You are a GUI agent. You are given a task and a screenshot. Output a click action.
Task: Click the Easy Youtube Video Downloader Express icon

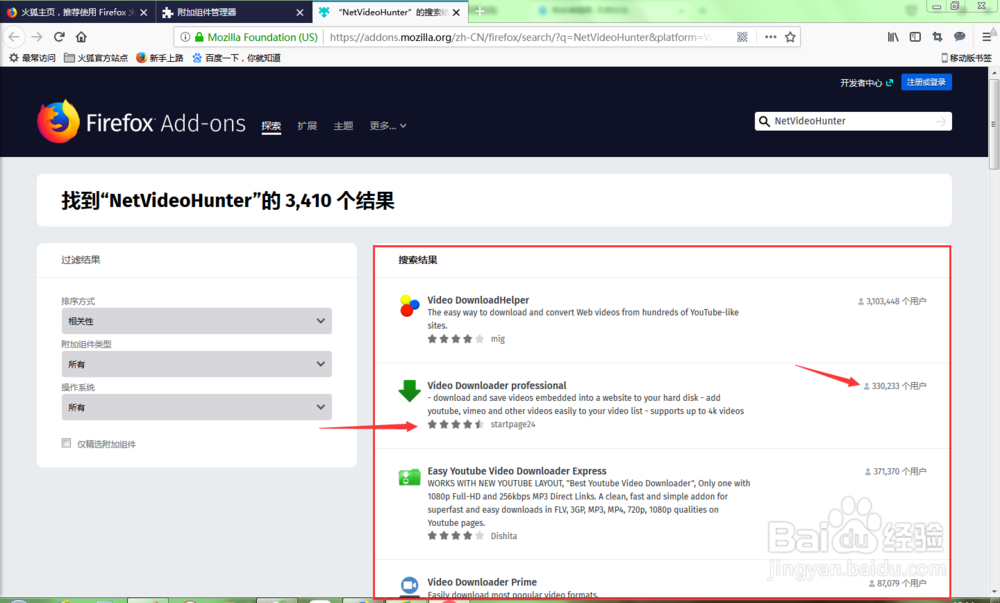409,477
